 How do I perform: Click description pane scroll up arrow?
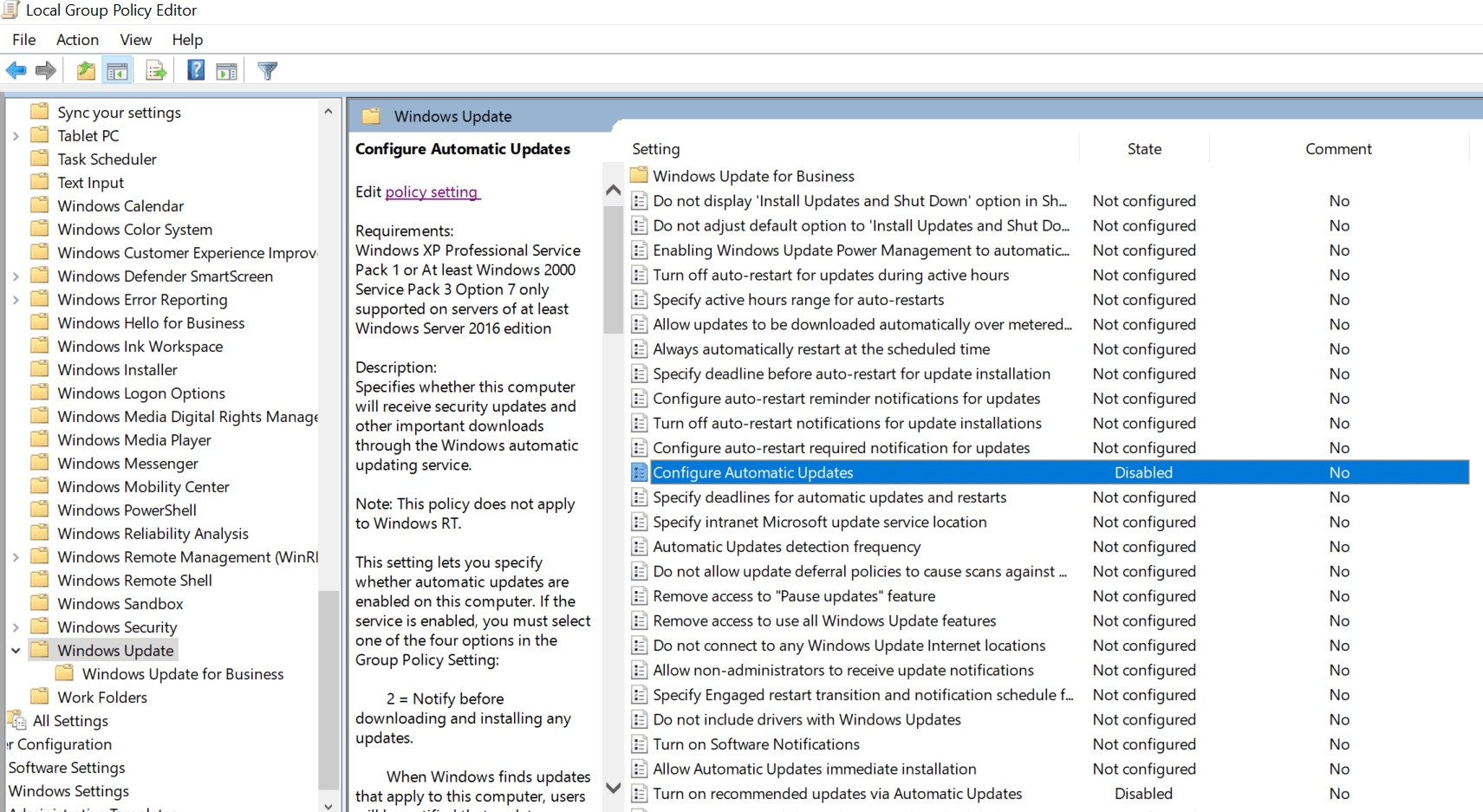tap(613, 190)
